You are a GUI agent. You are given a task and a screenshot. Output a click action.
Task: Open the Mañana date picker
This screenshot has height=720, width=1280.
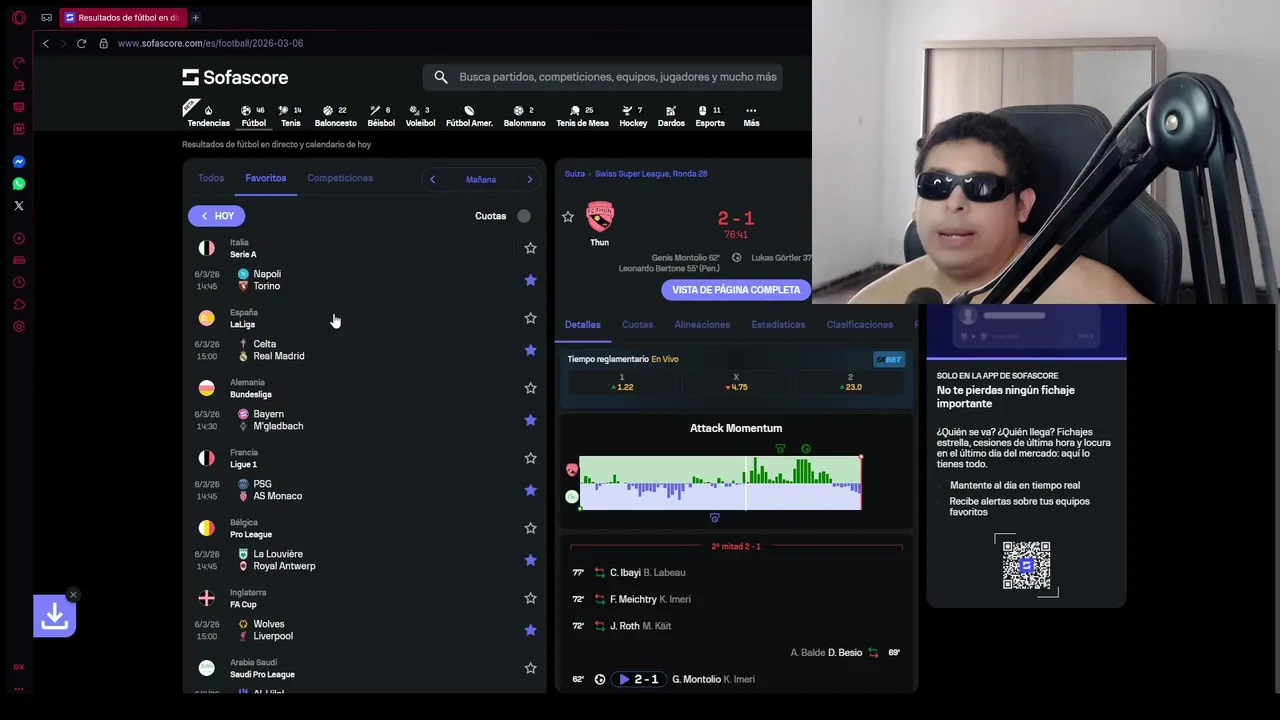tap(481, 180)
